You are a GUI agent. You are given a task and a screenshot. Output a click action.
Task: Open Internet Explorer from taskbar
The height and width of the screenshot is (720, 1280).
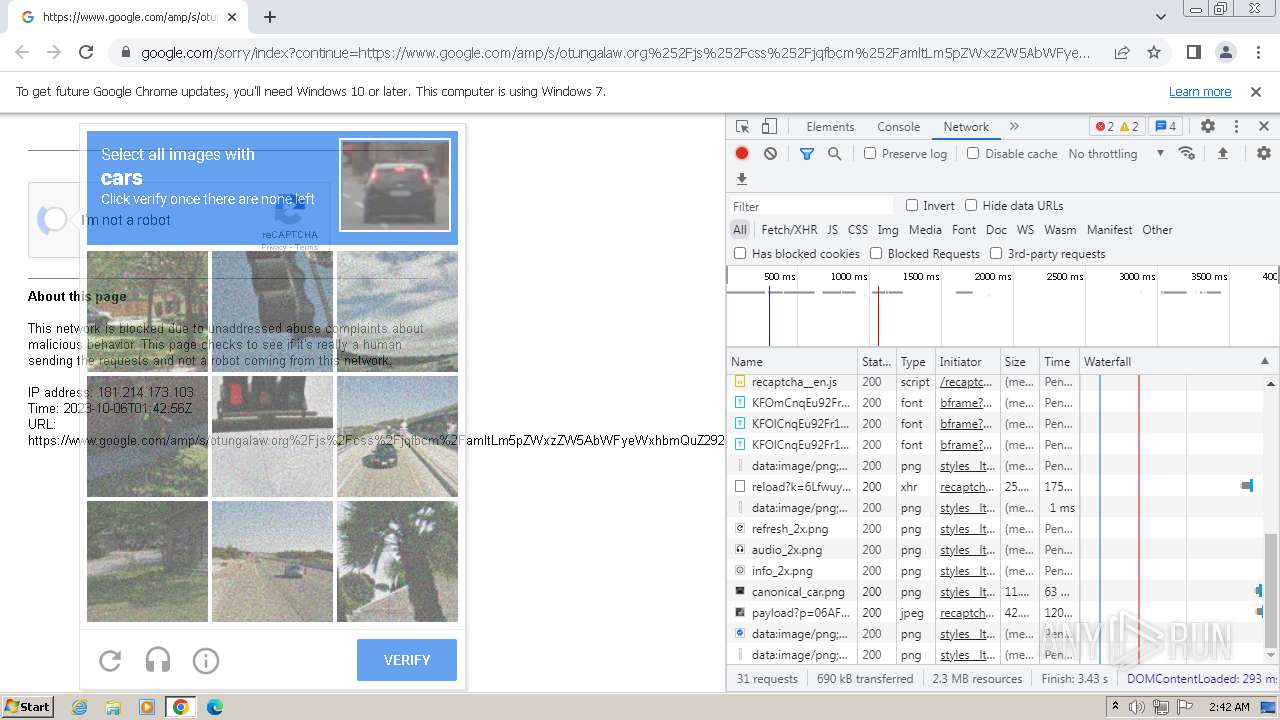79,707
